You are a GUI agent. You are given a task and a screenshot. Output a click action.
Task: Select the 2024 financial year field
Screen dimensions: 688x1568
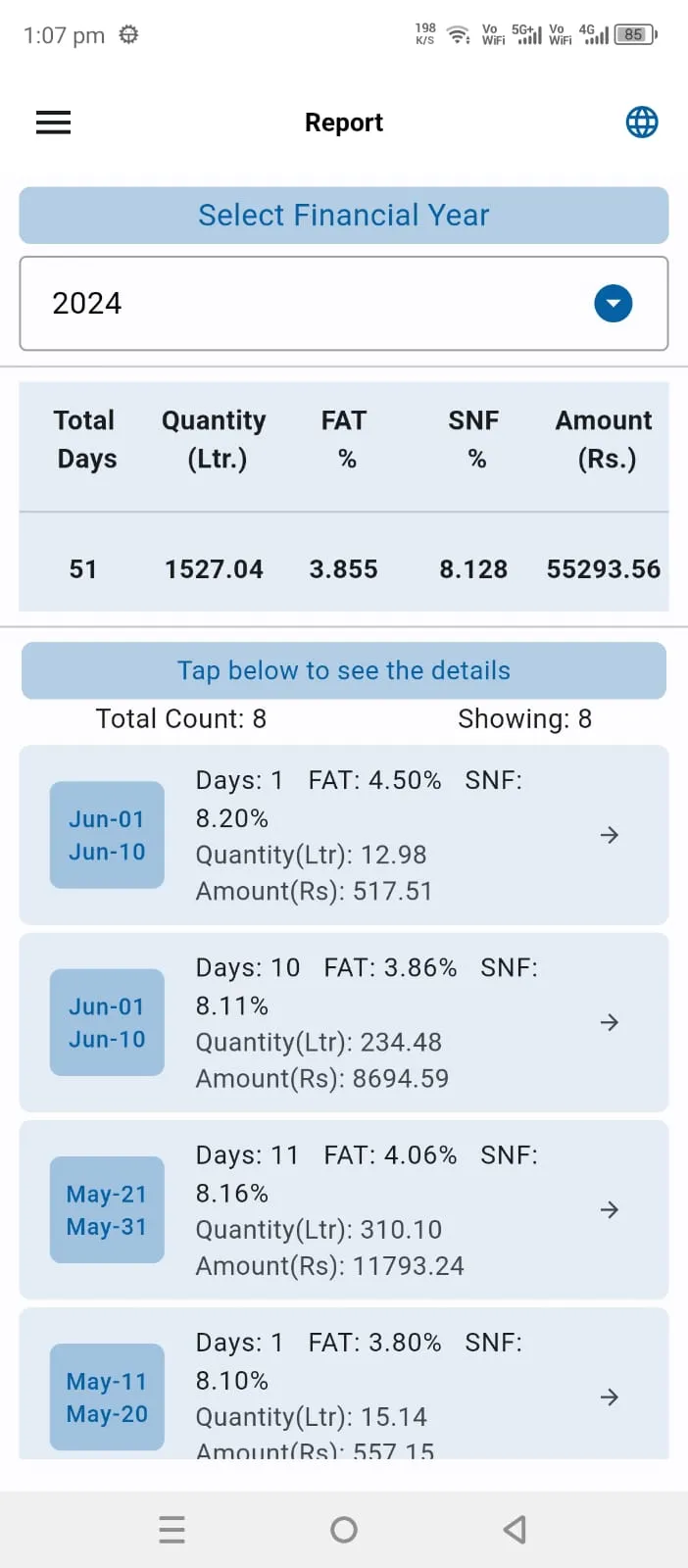[344, 304]
